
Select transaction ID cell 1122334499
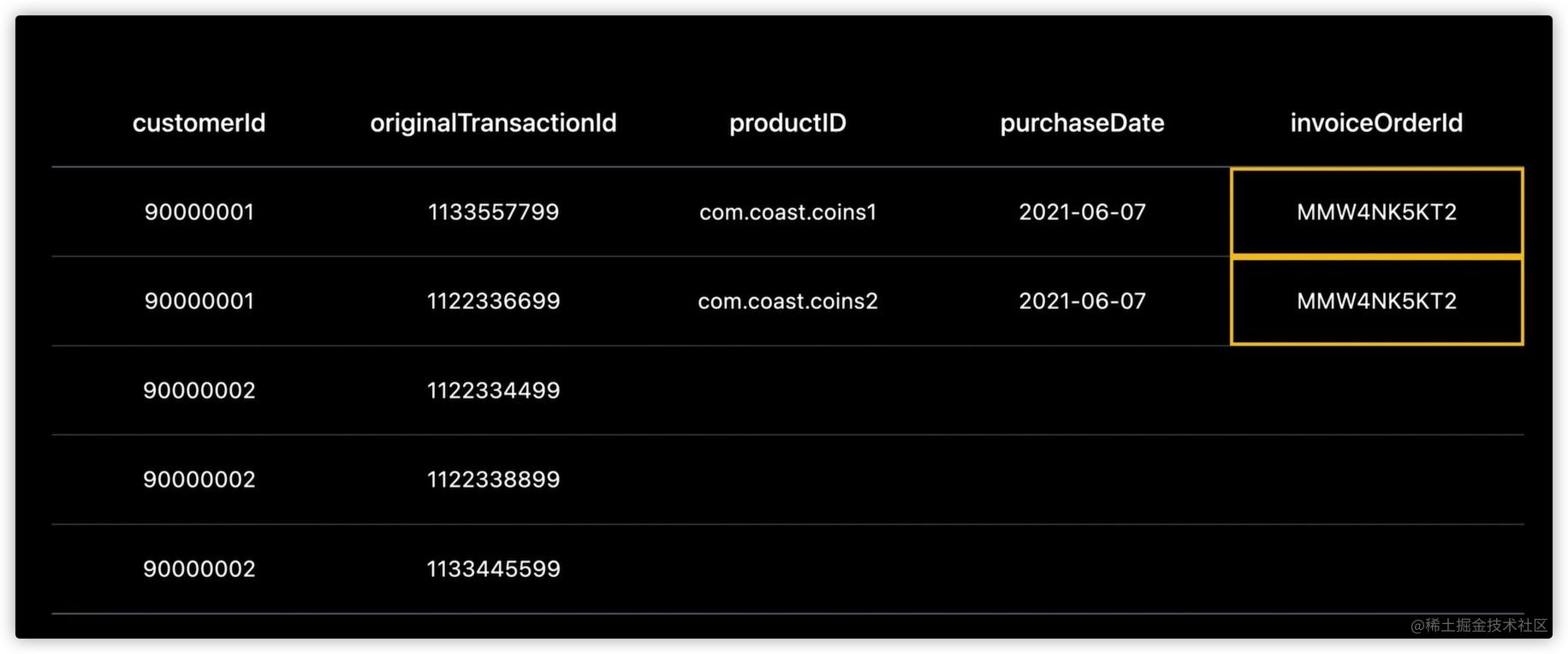point(493,390)
